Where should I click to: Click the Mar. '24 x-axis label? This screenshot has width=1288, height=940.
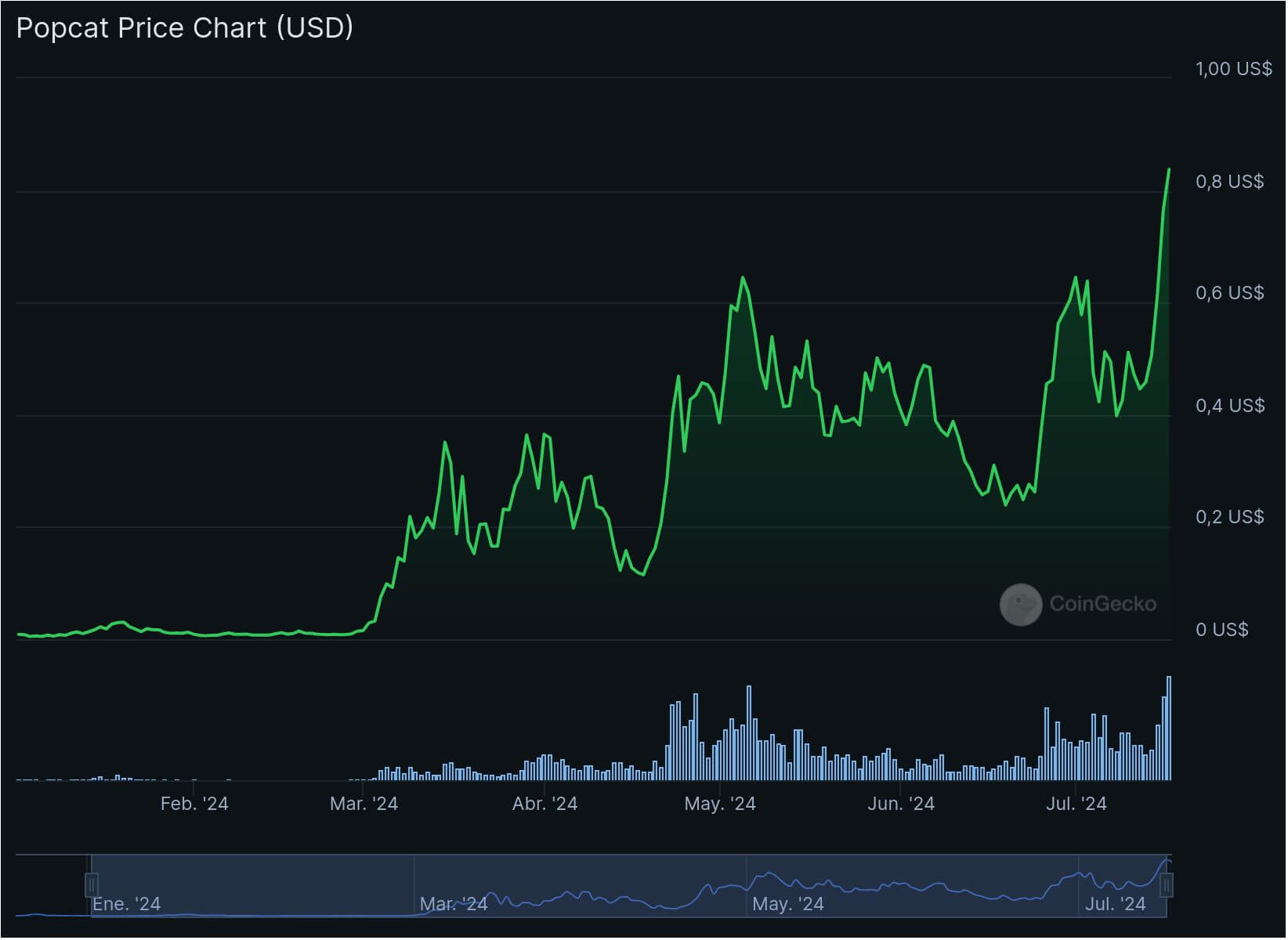coord(364,804)
